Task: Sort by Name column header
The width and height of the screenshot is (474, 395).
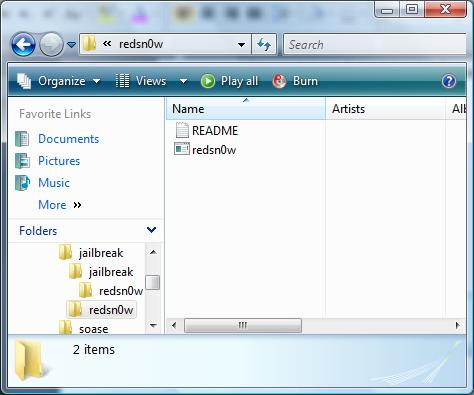Action: point(246,109)
